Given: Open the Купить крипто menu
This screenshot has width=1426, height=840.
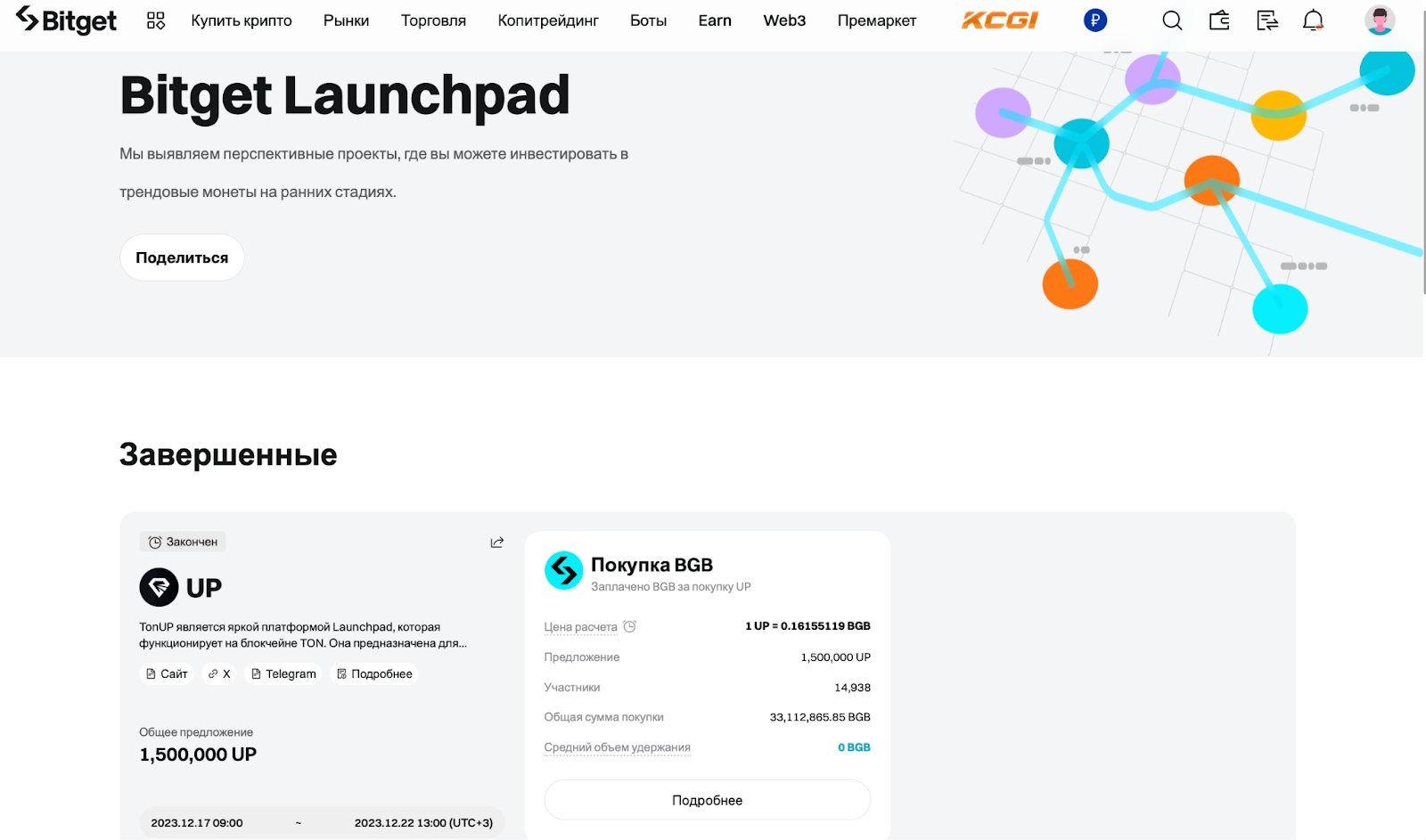Looking at the screenshot, I should click(x=242, y=20).
